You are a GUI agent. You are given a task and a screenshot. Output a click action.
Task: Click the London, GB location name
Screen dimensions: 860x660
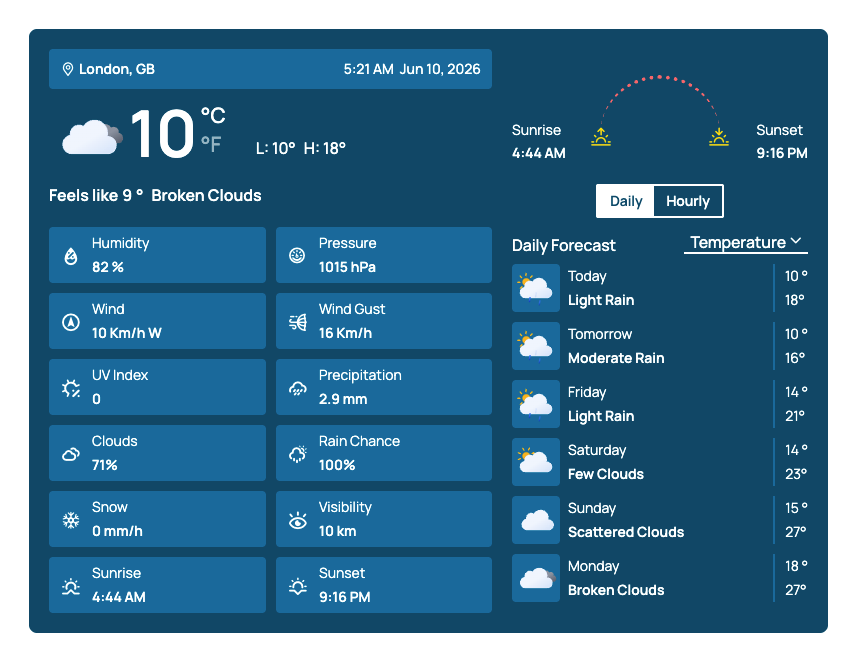point(117,69)
